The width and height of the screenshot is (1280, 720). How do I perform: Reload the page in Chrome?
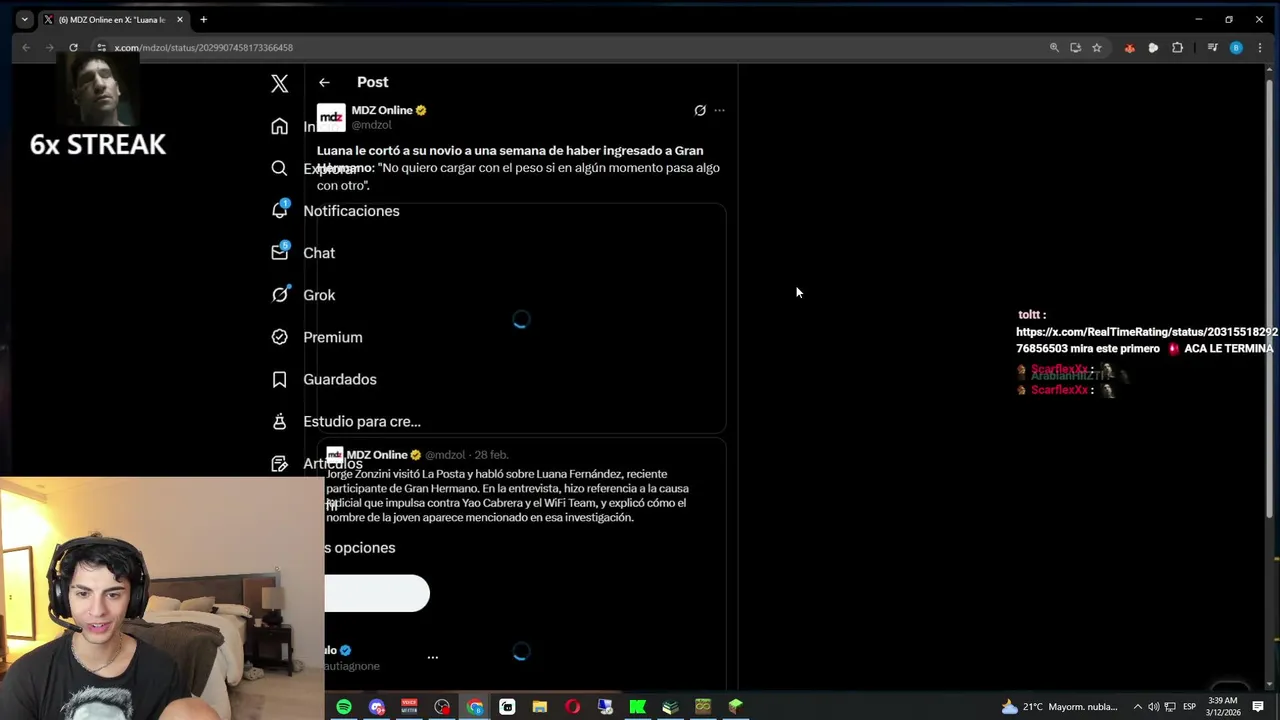(73, 47)
